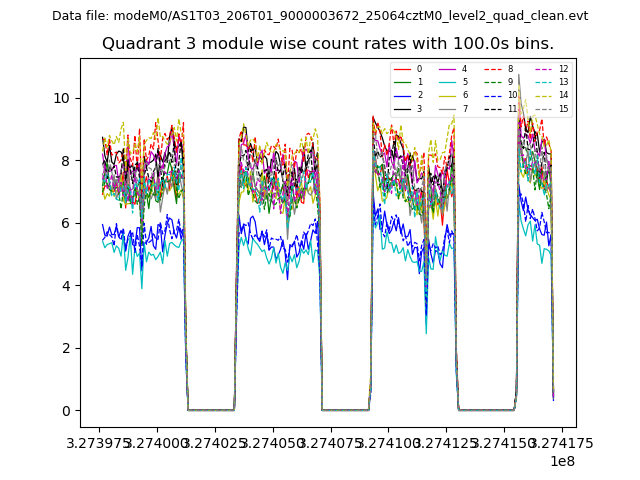Screen dimensions: 640x480
Task: Select the blue legend line for module 2
Action: 401,95
